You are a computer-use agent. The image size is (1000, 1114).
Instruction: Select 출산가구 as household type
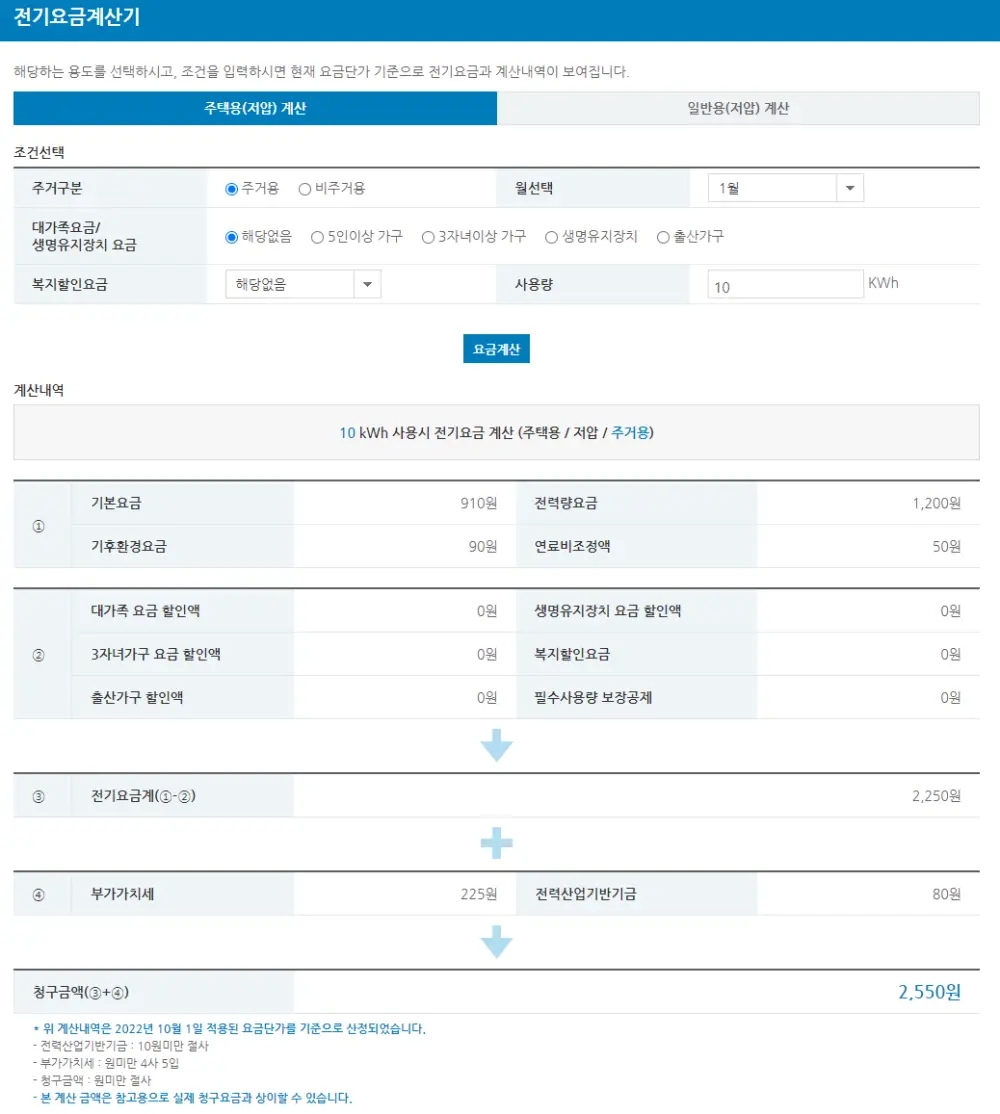pyautogui.click(x=663, y=237)
